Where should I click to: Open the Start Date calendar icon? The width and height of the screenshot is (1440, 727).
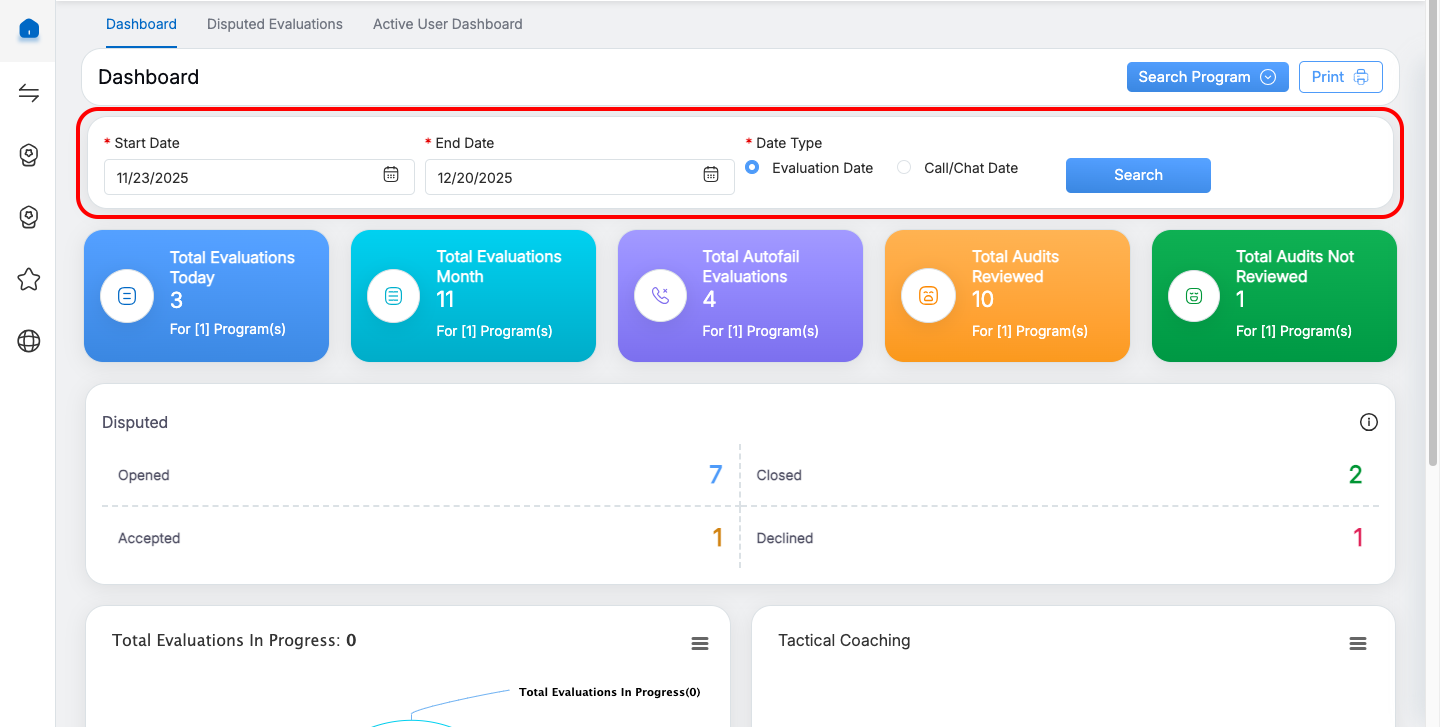coord(391,175)
